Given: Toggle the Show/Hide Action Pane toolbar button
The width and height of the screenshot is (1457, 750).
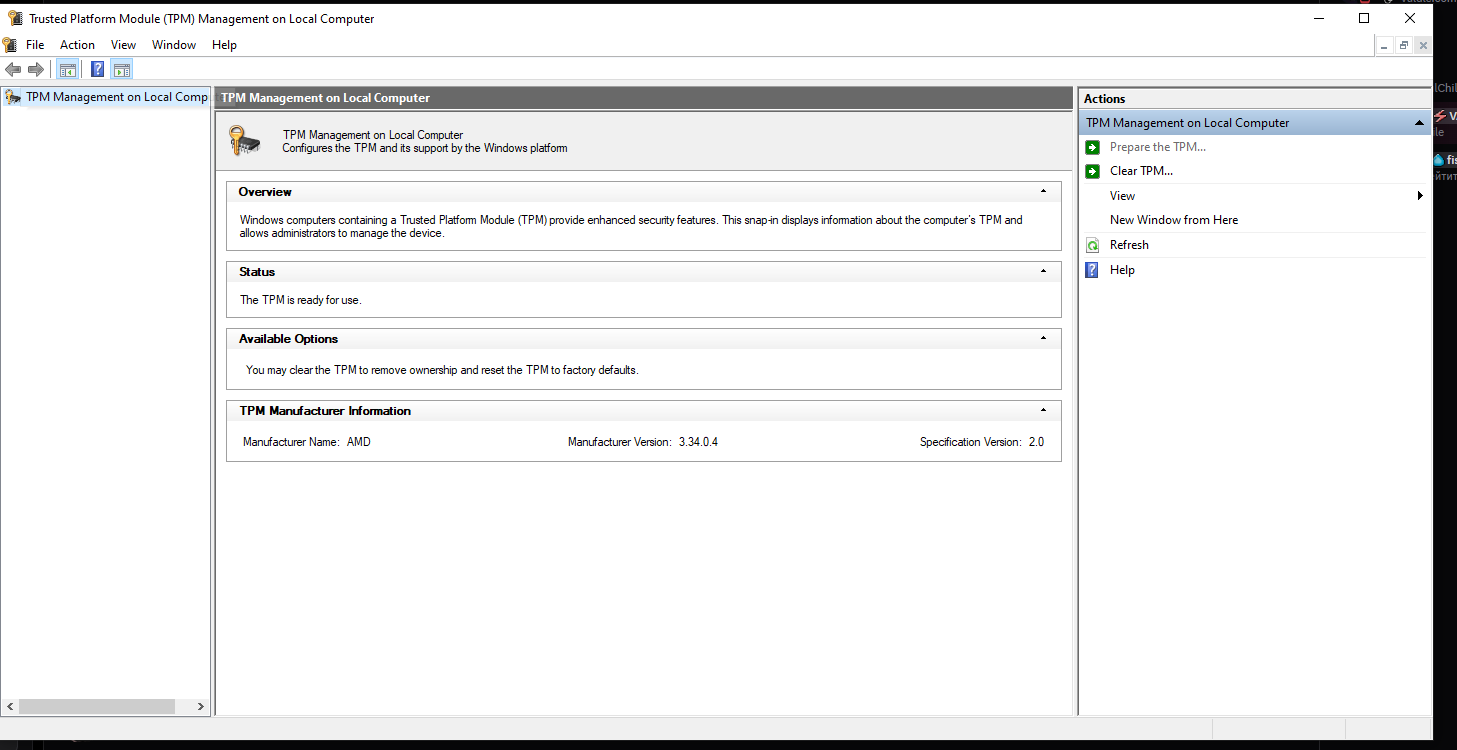Looking at the screenshot, I should [122, 70].
